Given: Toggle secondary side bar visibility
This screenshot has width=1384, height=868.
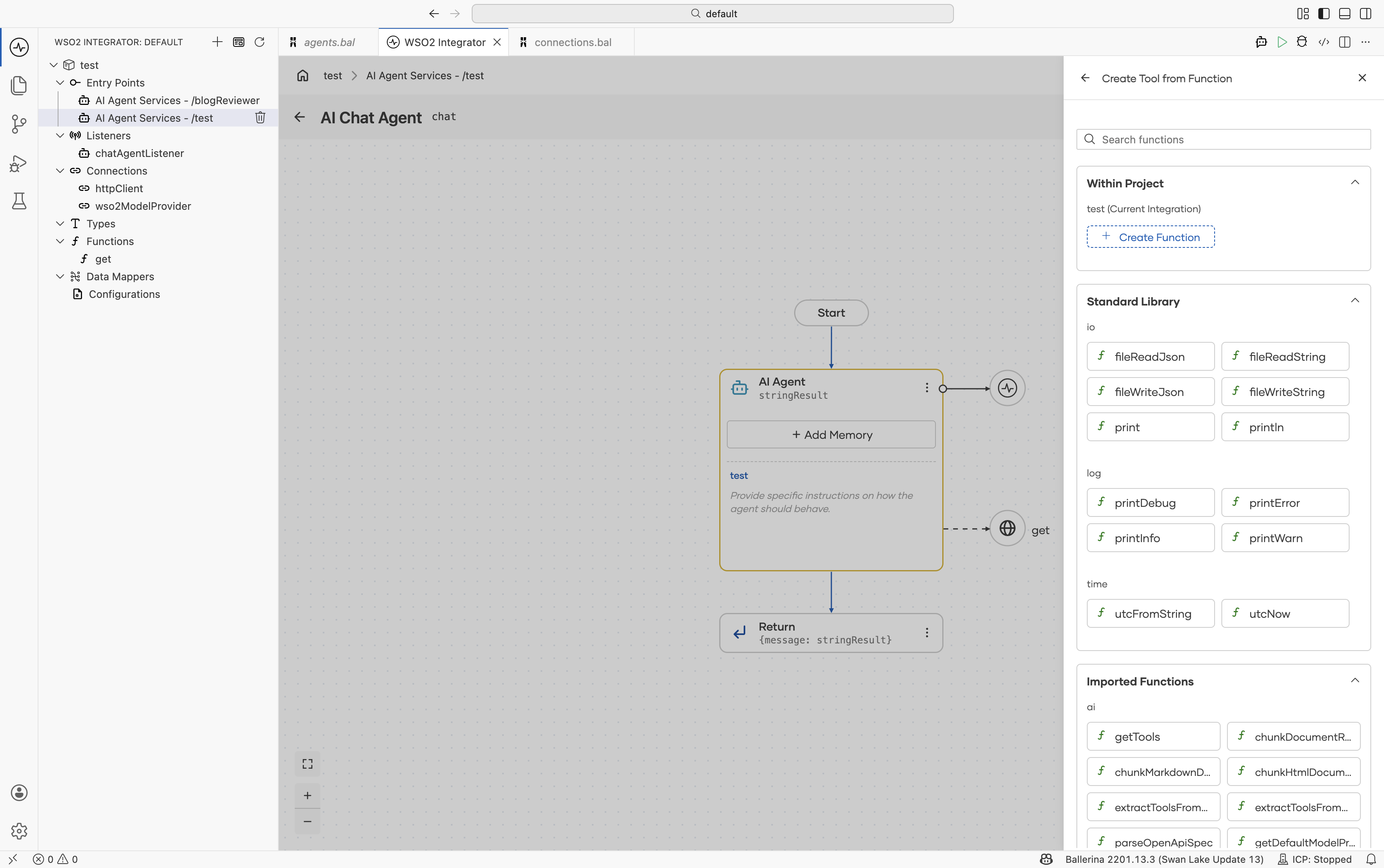Looking at the screenshot, I should [1366, 14].
